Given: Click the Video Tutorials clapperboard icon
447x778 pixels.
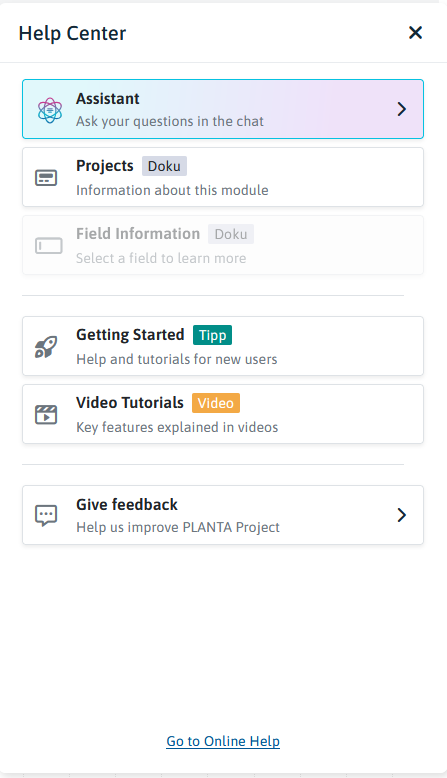Looking at the screenshot, I should pos(46,414).
